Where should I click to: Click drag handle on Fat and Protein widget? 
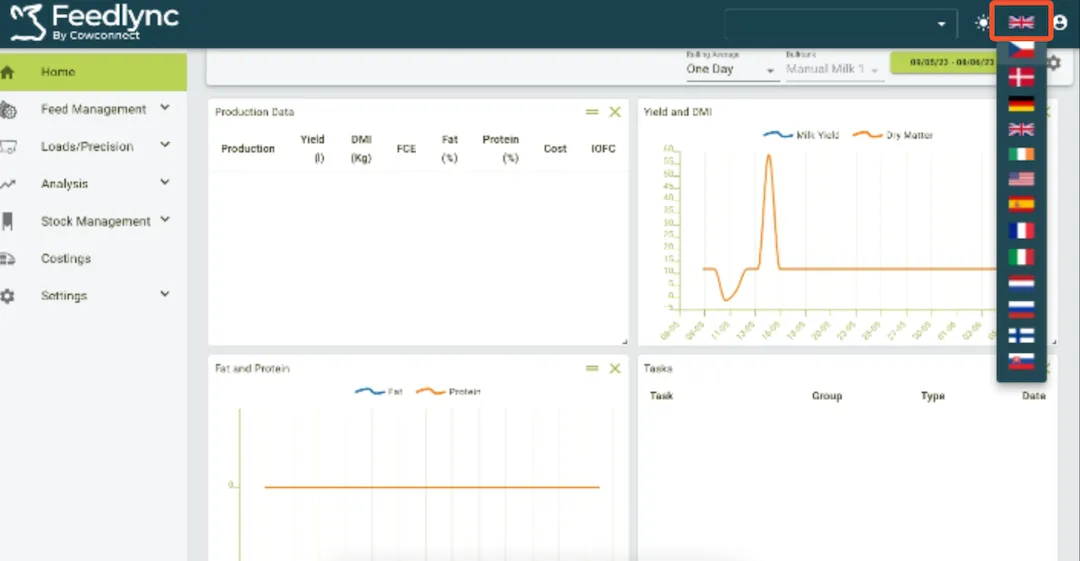pyautogui.click(x=592, y=369)
